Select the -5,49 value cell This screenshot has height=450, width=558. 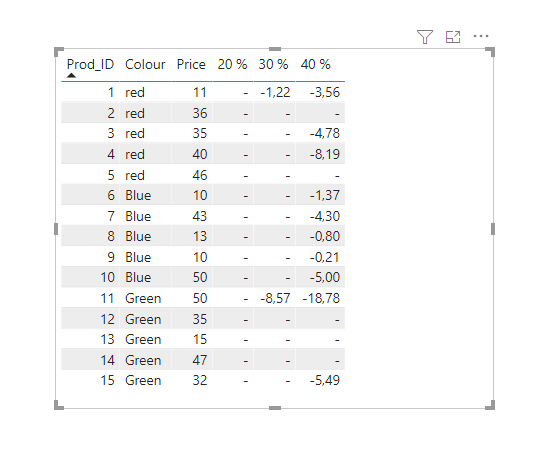(x=325, y=380)
